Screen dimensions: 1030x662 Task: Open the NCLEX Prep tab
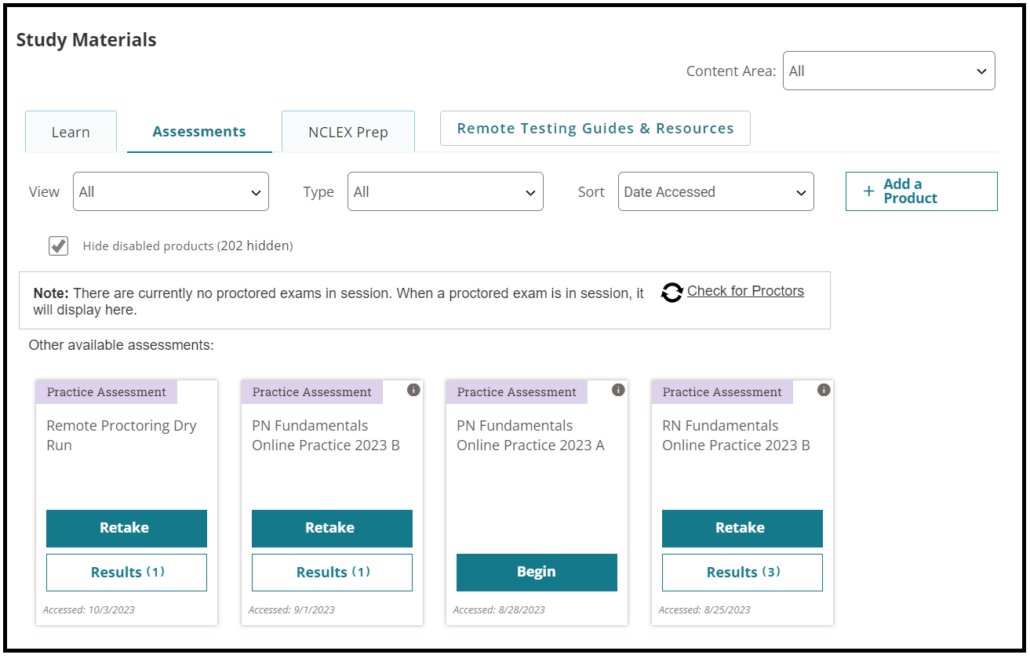click(348, 132)
